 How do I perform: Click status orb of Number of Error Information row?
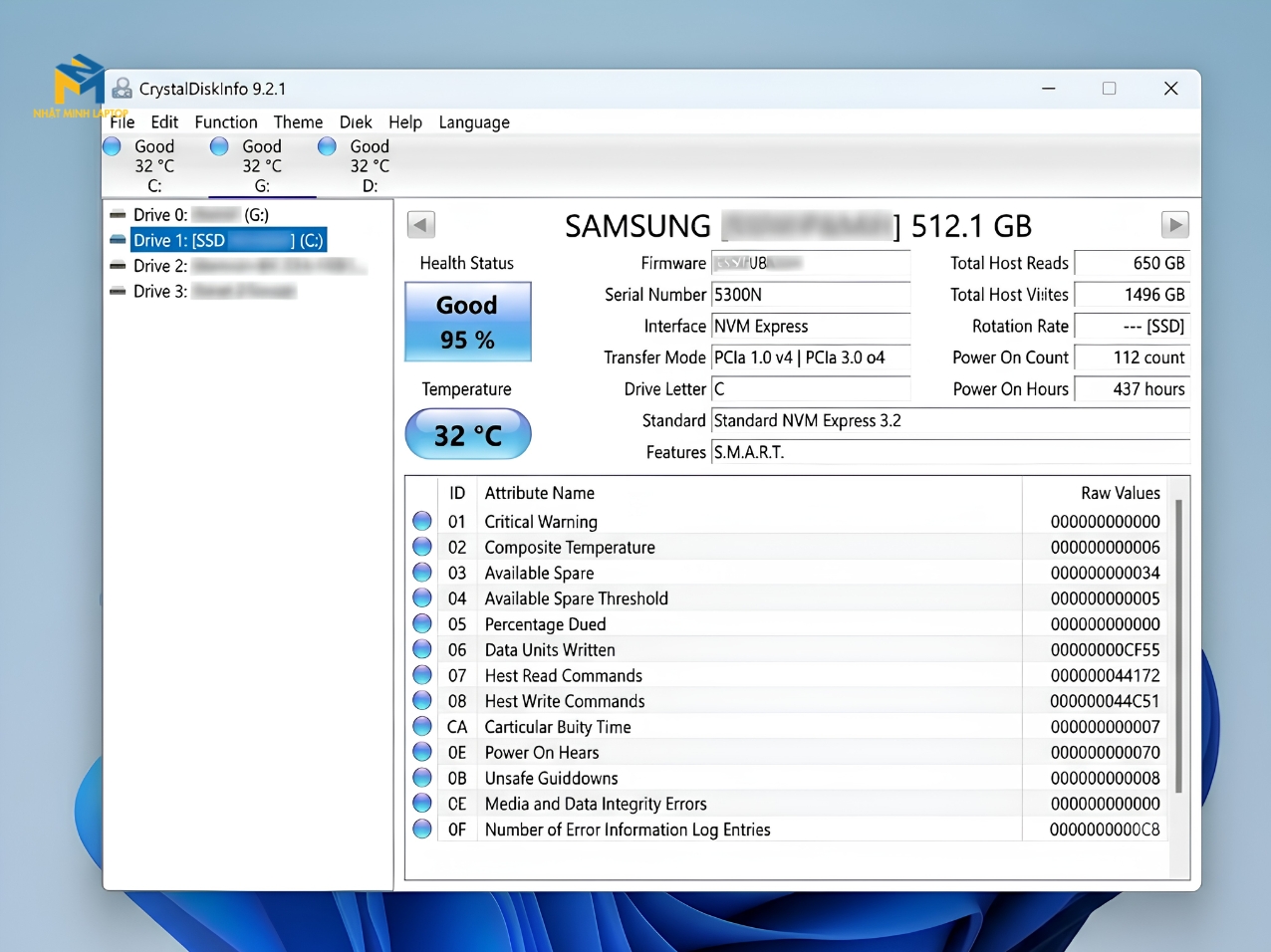422,830
